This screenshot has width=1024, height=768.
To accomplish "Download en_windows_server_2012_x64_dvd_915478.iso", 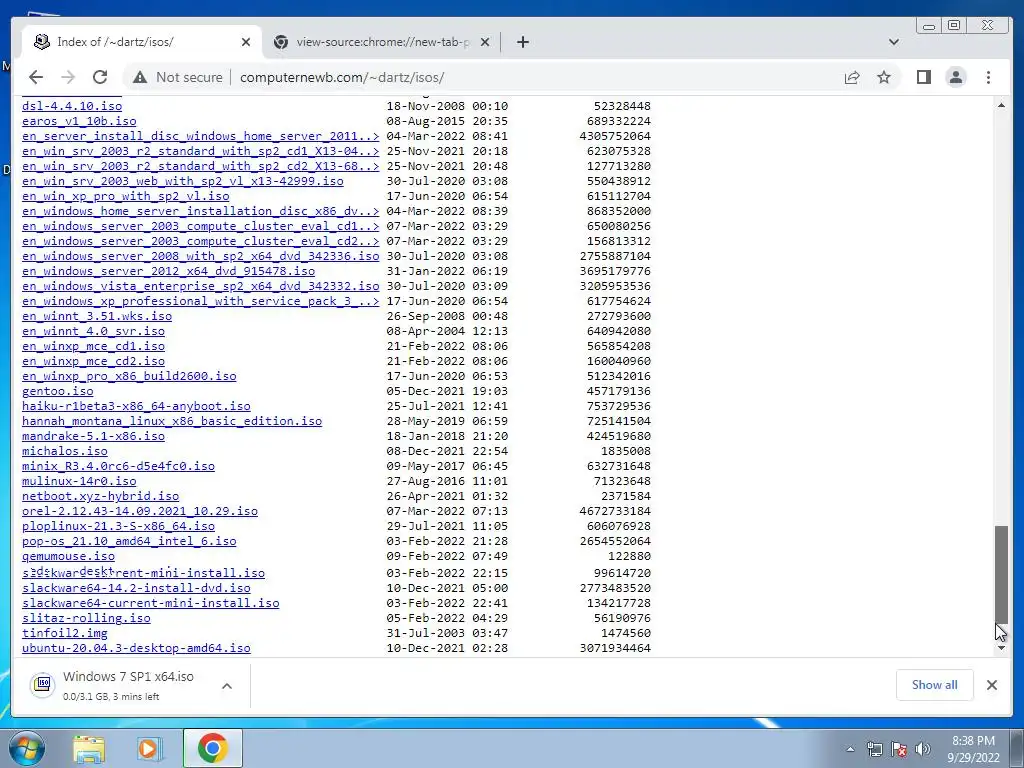I will 168,271.
